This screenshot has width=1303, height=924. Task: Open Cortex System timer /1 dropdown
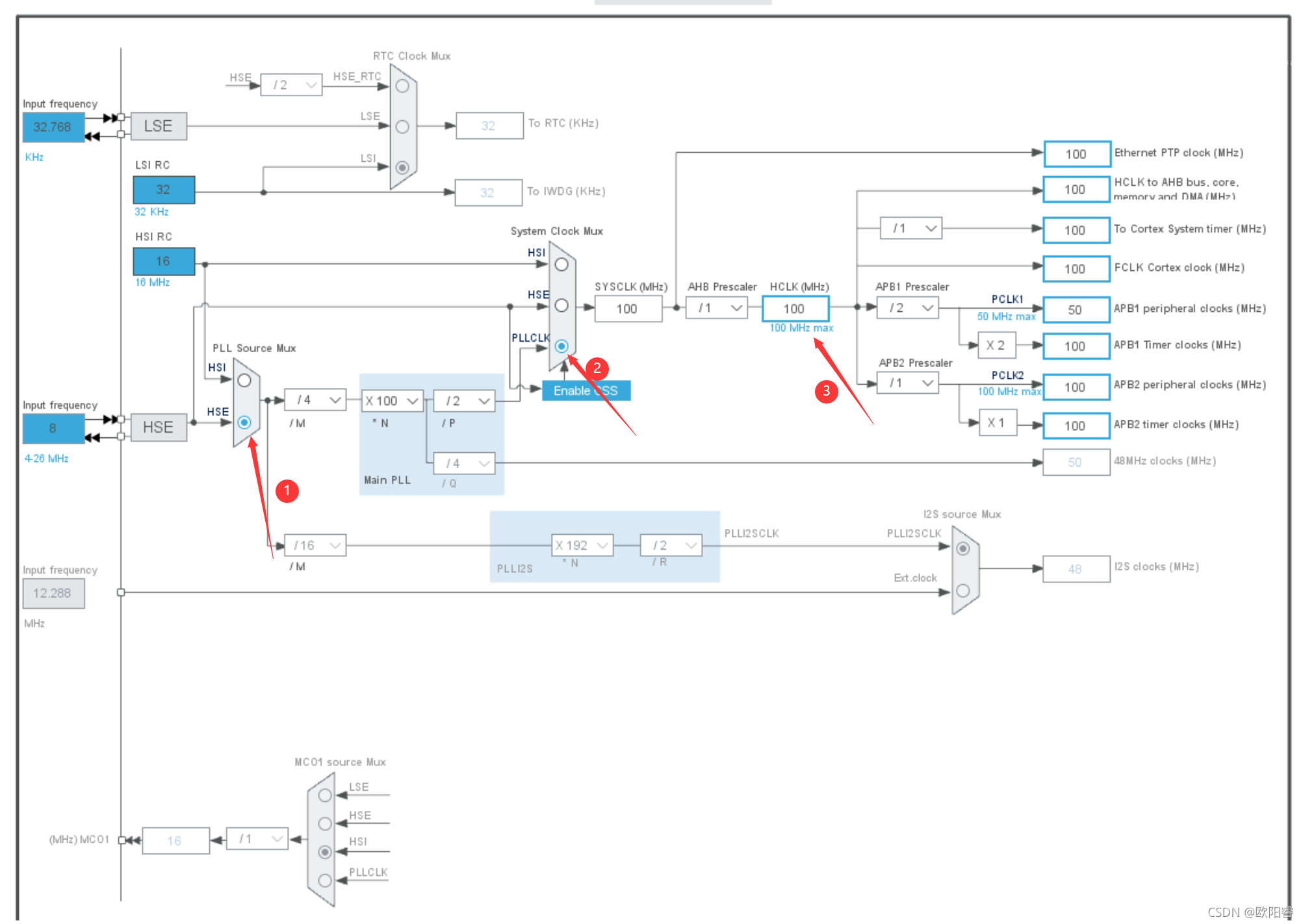point(911,228)
